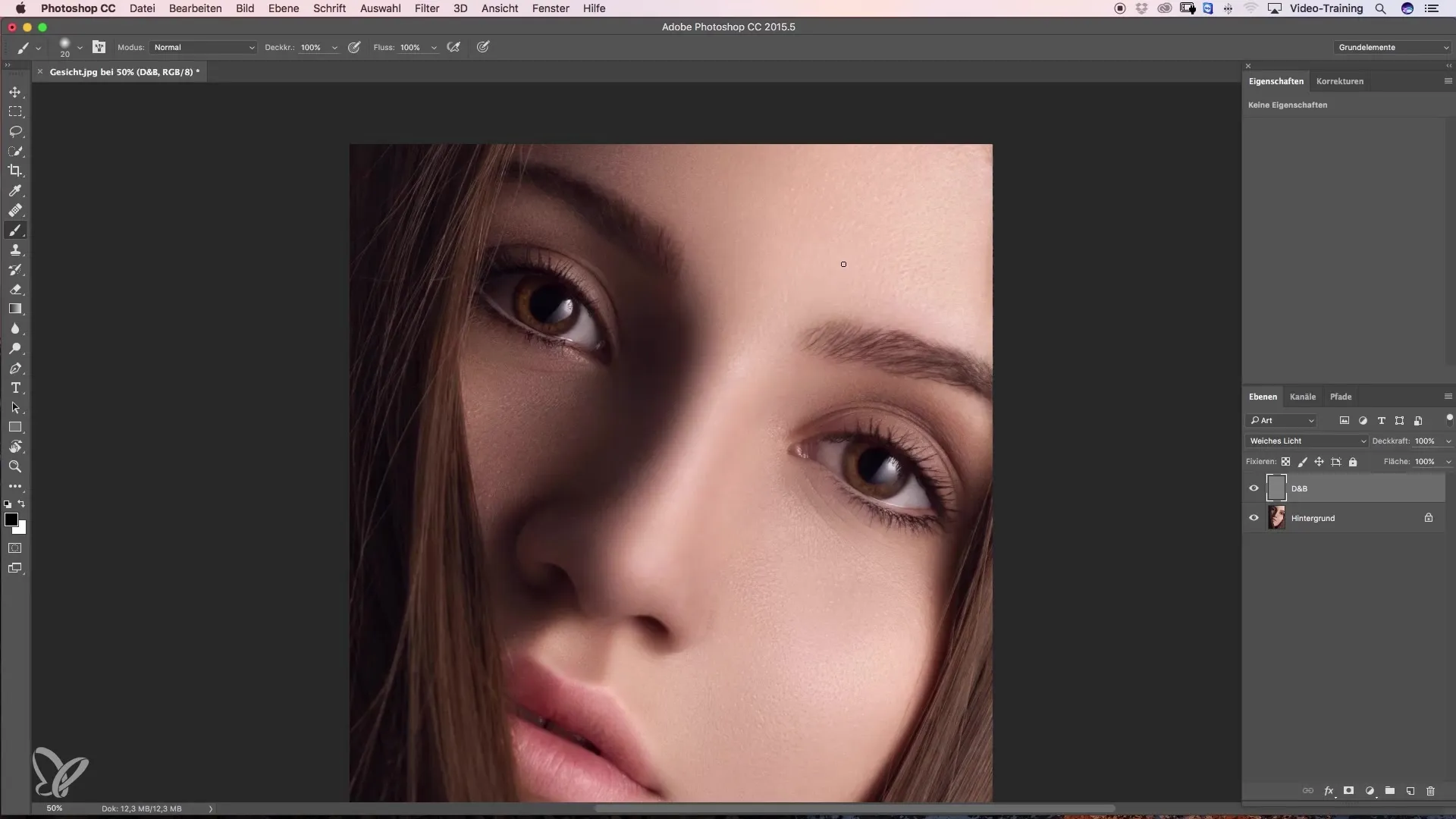Select the Eraser tool
This screenshot has width=1456, height=819.
pos(15,289)
